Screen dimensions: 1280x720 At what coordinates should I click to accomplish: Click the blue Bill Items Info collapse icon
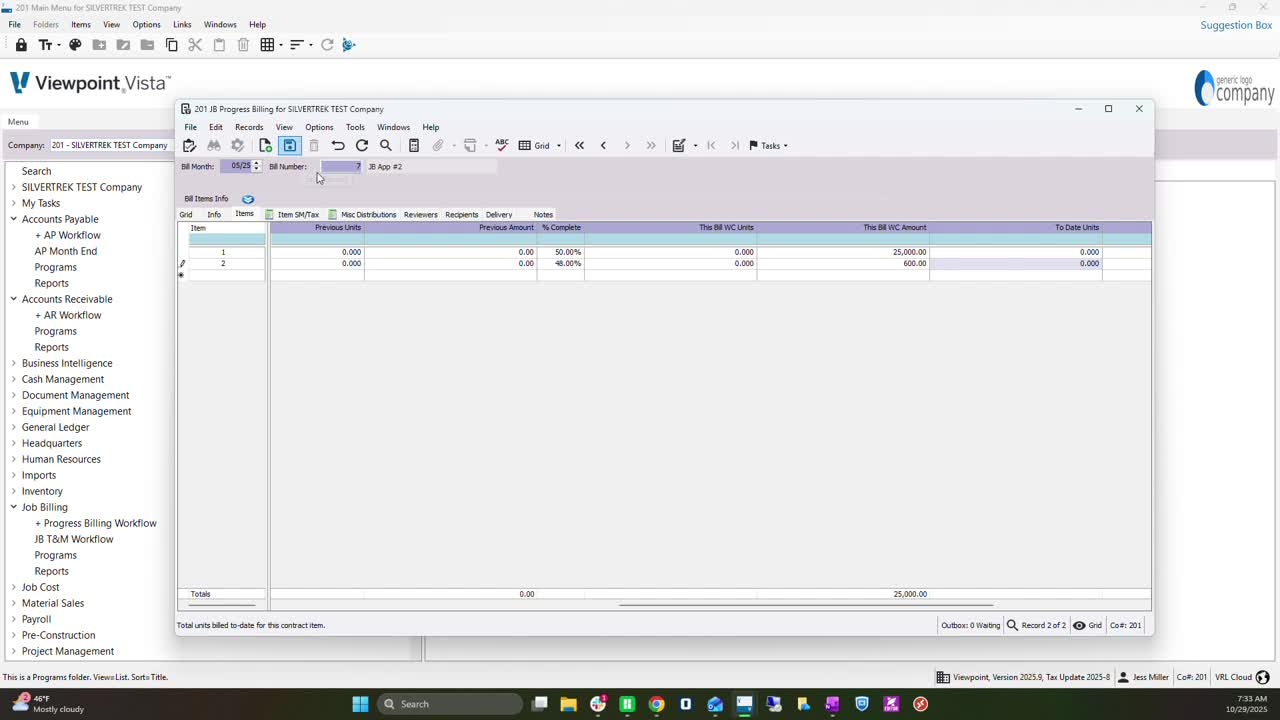(248, 199)
